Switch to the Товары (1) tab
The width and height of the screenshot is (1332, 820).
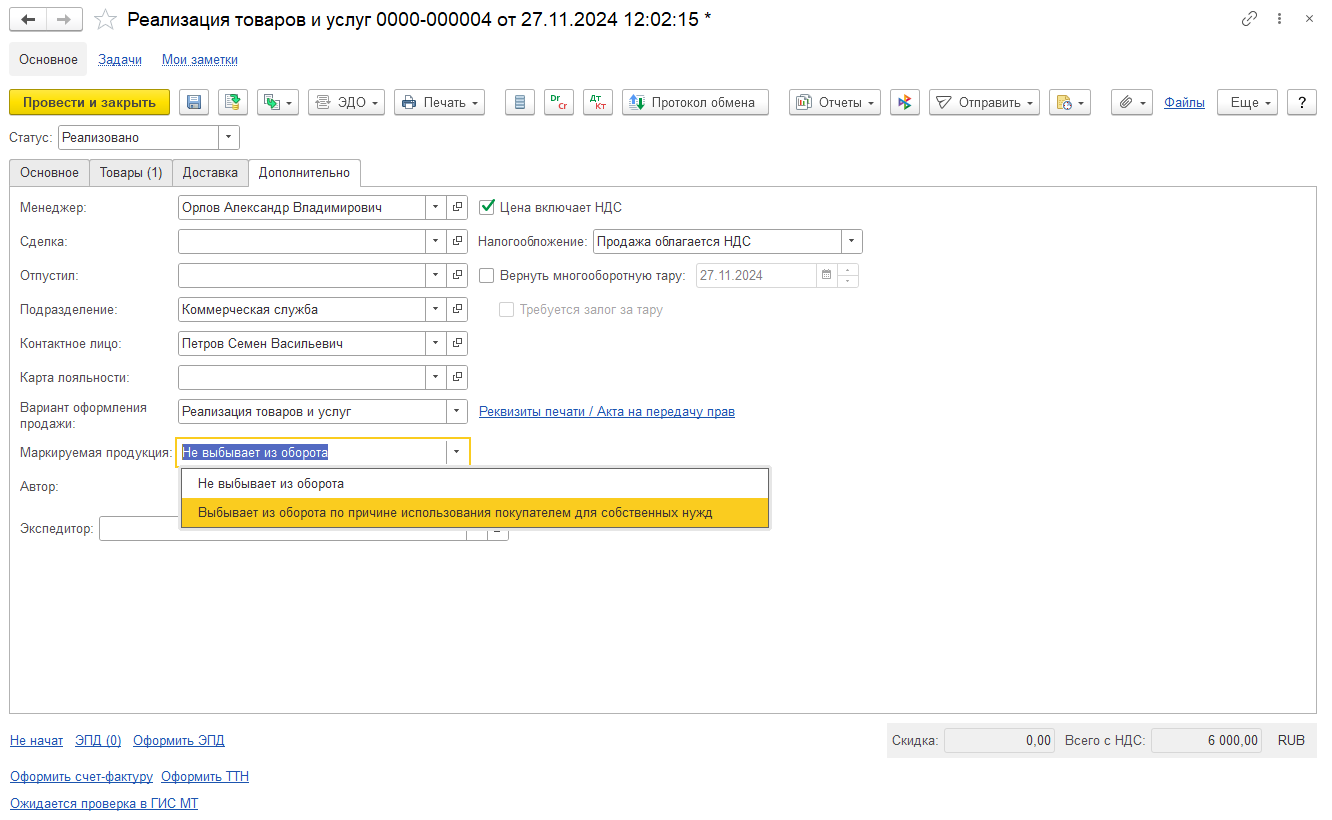pyautogui.click(x=131, y=172)
